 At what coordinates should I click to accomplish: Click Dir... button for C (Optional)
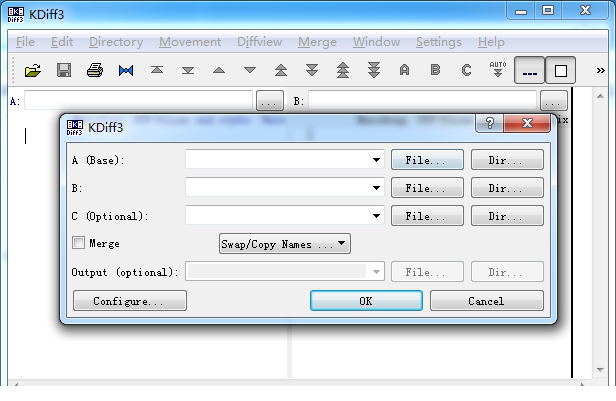point(507,216)
